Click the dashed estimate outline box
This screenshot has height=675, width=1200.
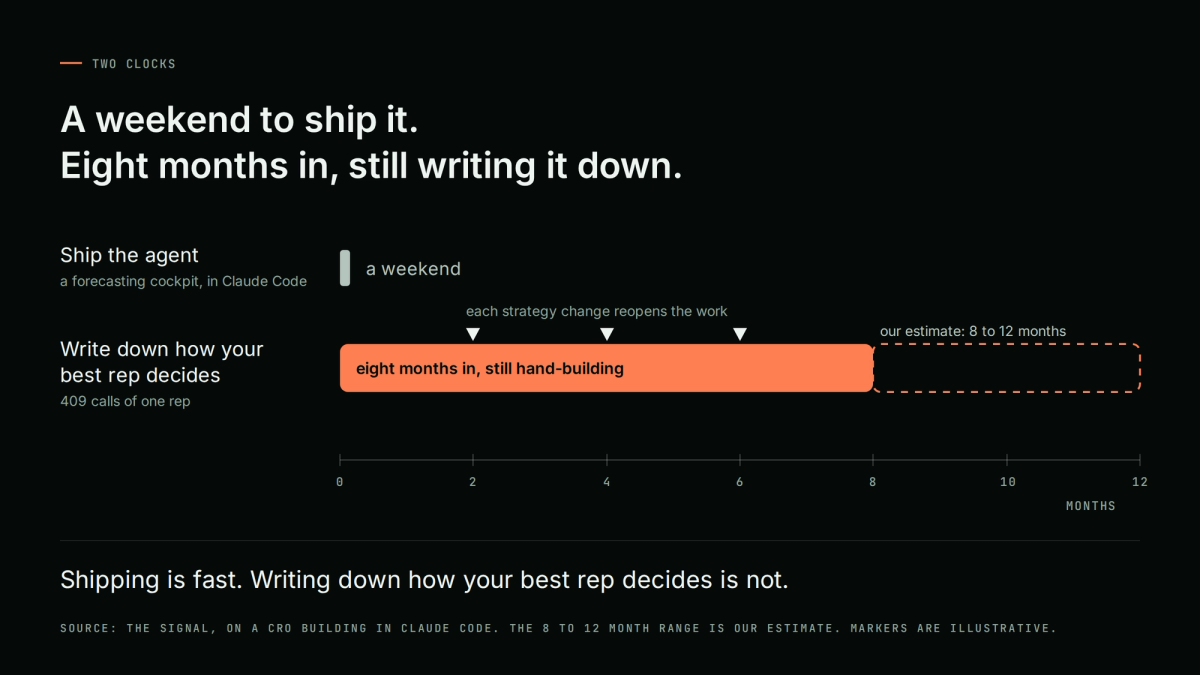point(1007,368)
